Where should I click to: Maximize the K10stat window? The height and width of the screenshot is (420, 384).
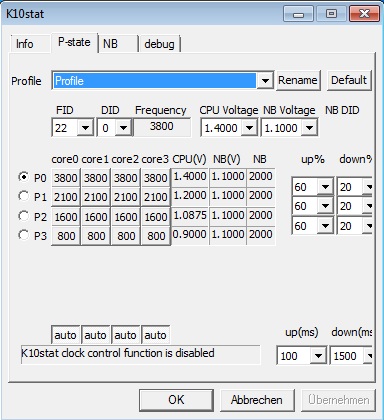[331, 14]
